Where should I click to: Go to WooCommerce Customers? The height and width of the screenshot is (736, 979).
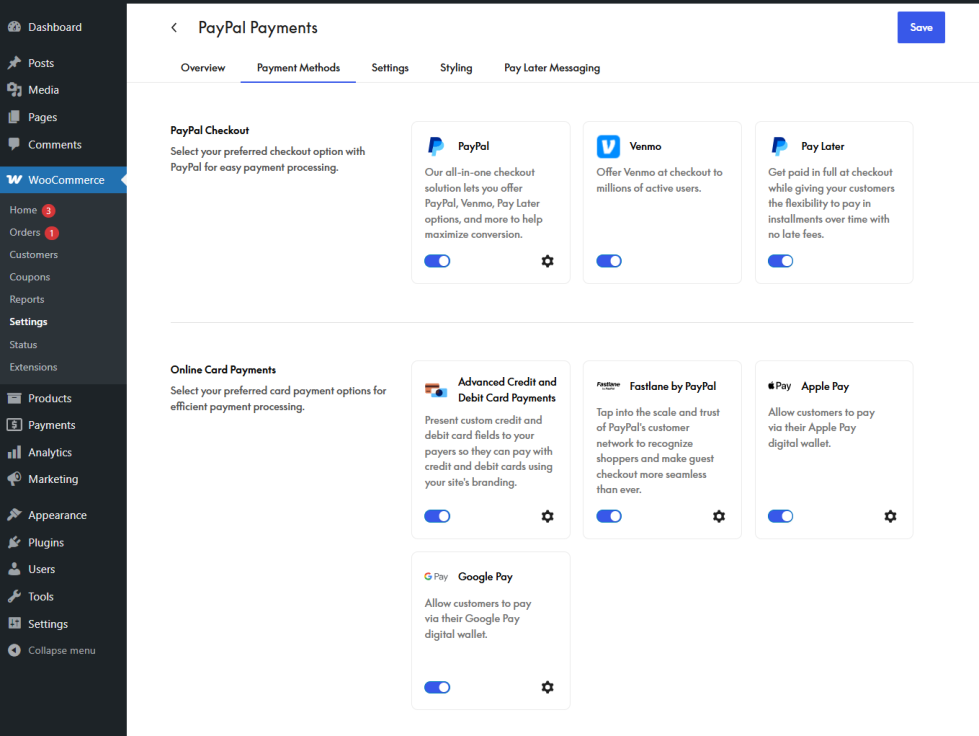coord(34,255)
